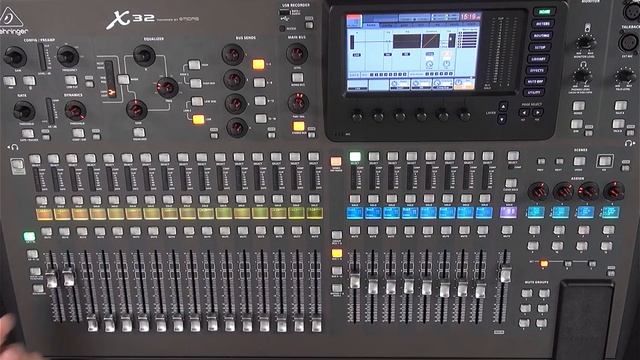Select the High EQ band button
Screen dimensions: 640x360
(194, 64)
